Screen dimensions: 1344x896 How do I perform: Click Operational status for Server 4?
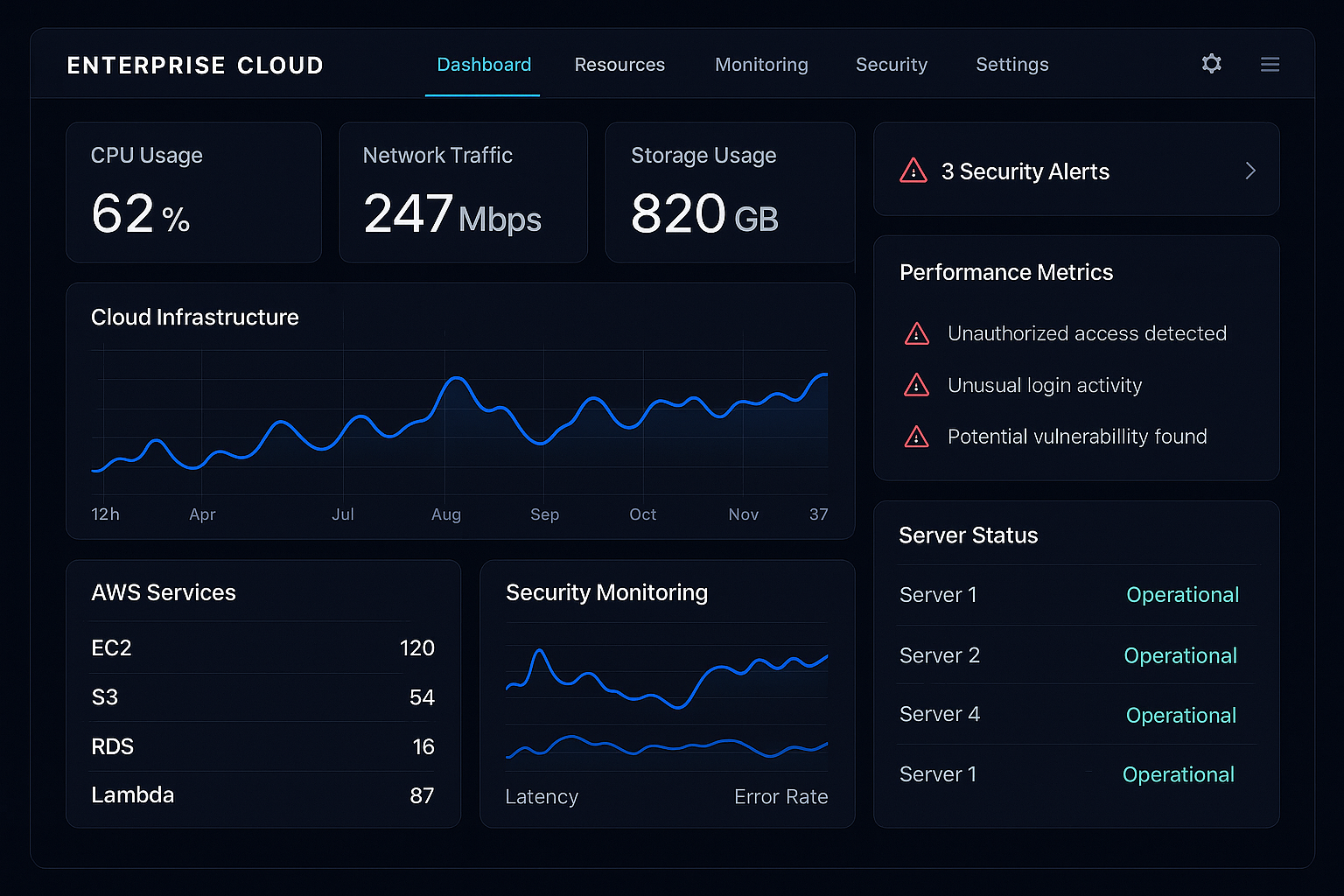1181,715
